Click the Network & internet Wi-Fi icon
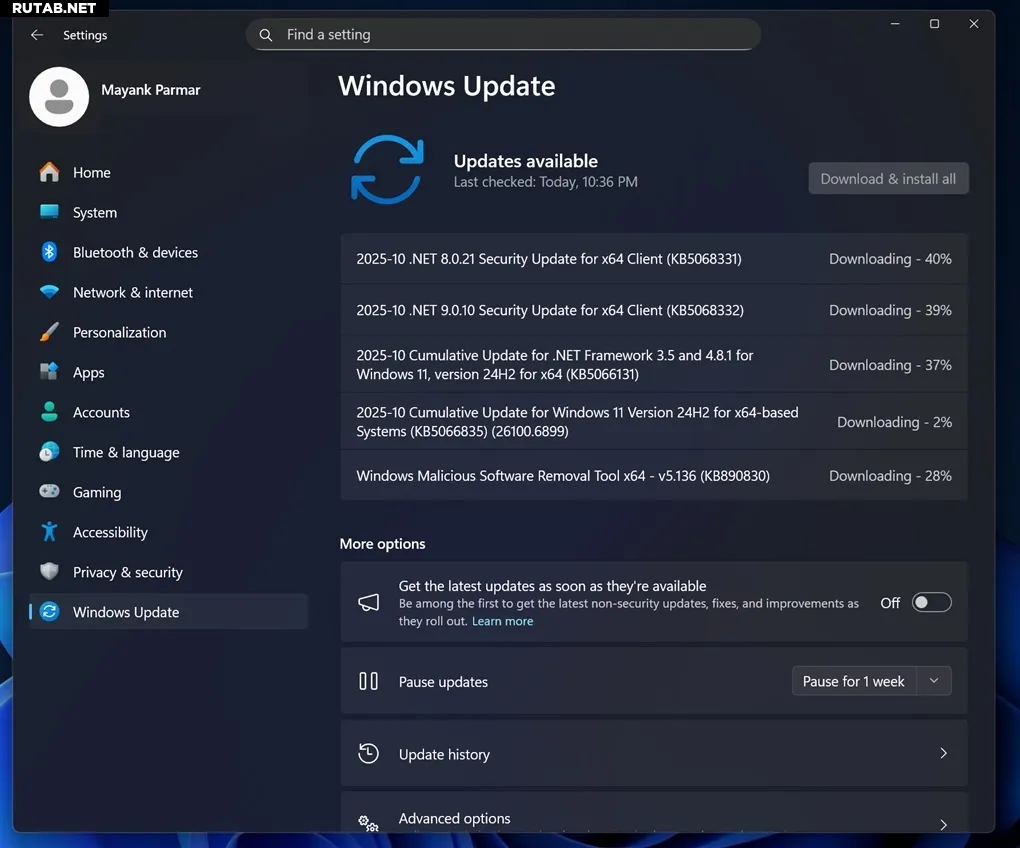 [49, 292]
